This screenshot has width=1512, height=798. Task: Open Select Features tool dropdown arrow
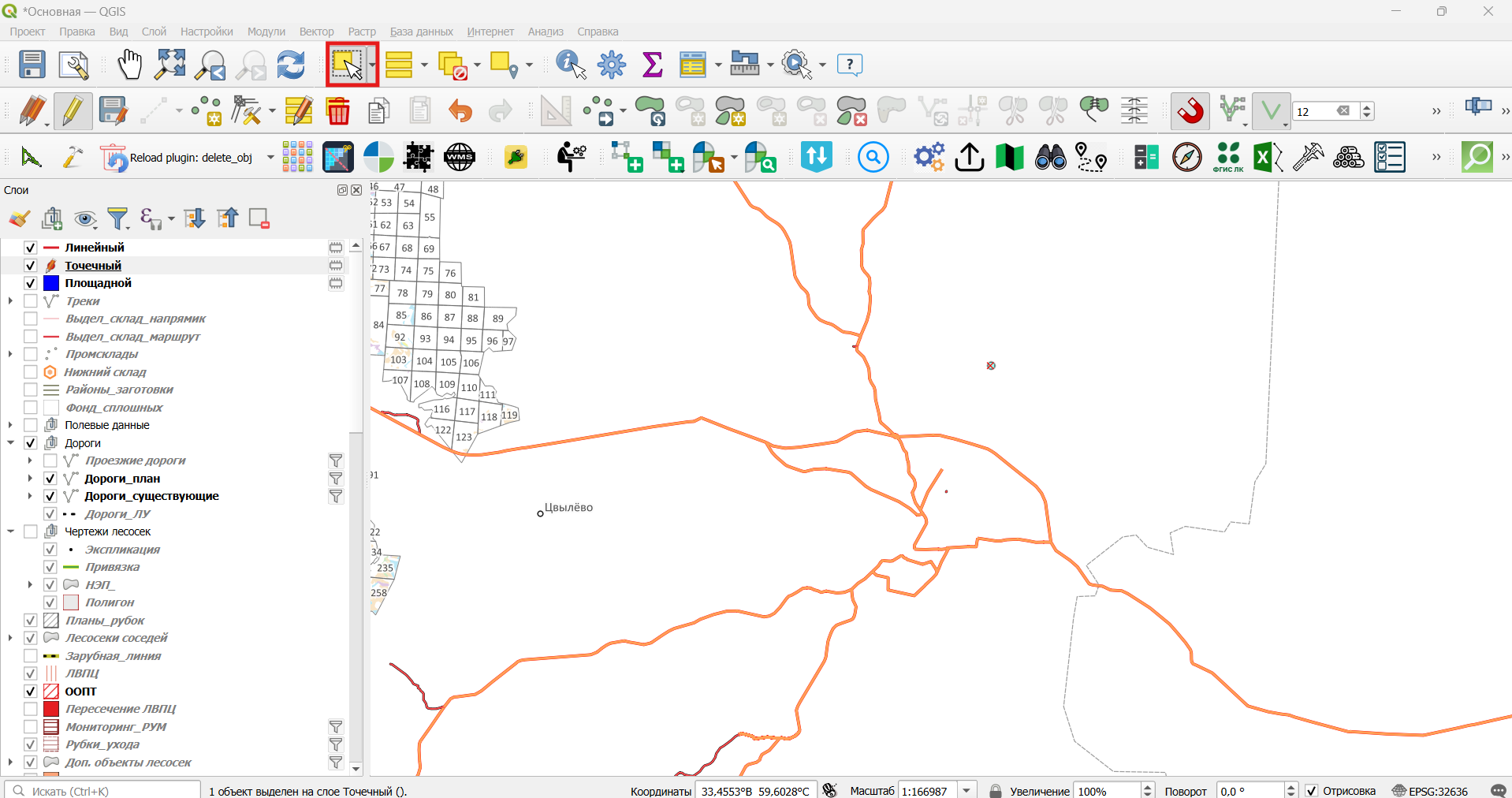[371, 65]
